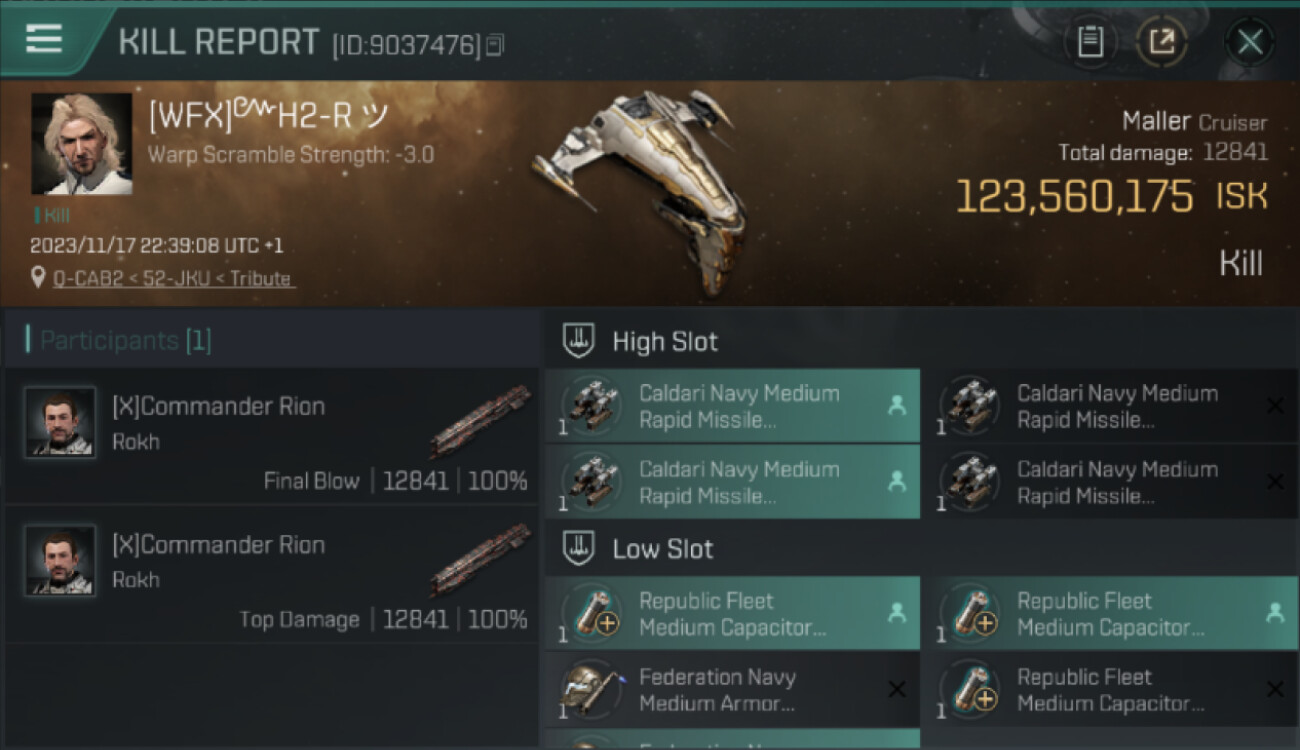This screenshot has width=1300, height=750.
Task: Click the Low Slot section icon
Action: coord(580,549)
